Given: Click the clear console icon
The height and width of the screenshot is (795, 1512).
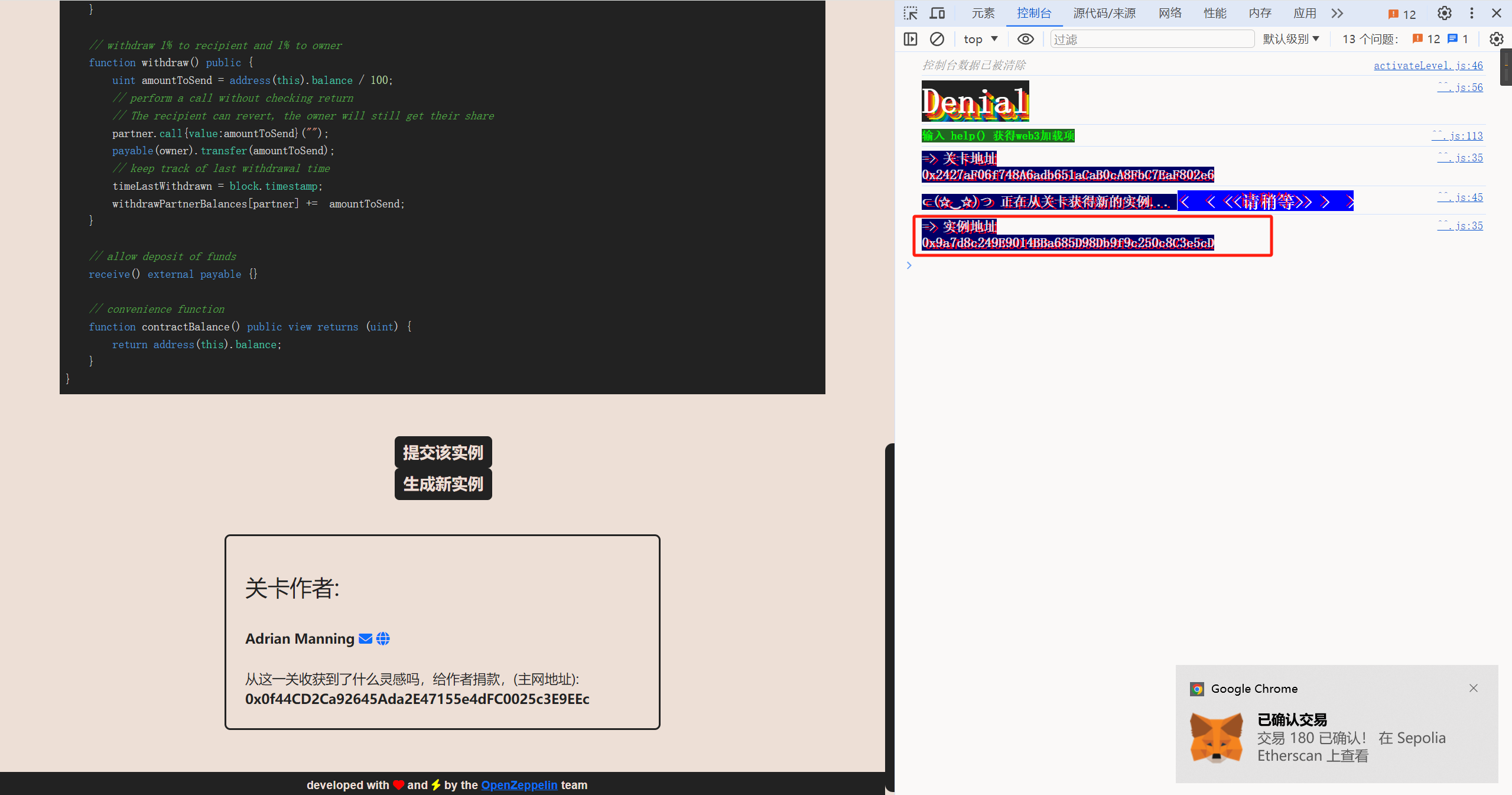Looking at the screenshot, I should [937, 38].
